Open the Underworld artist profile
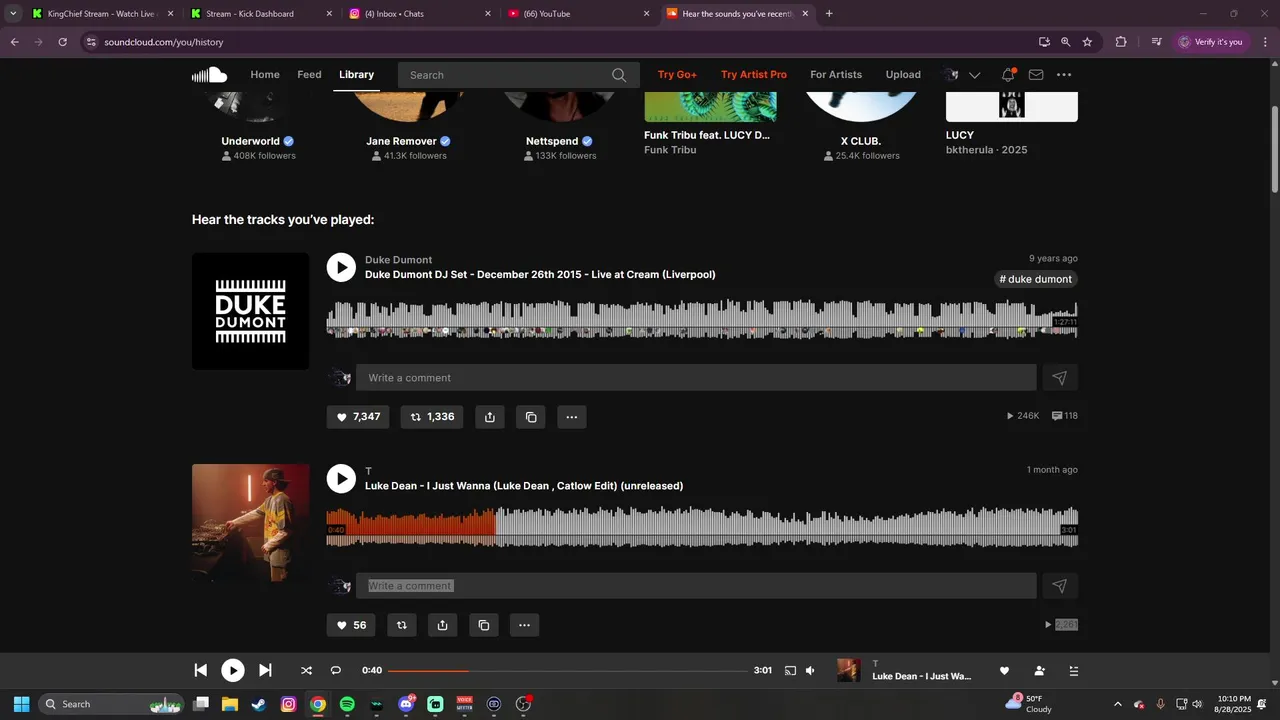This screenshot has height=720, width=1280. (x=251, y=141)
